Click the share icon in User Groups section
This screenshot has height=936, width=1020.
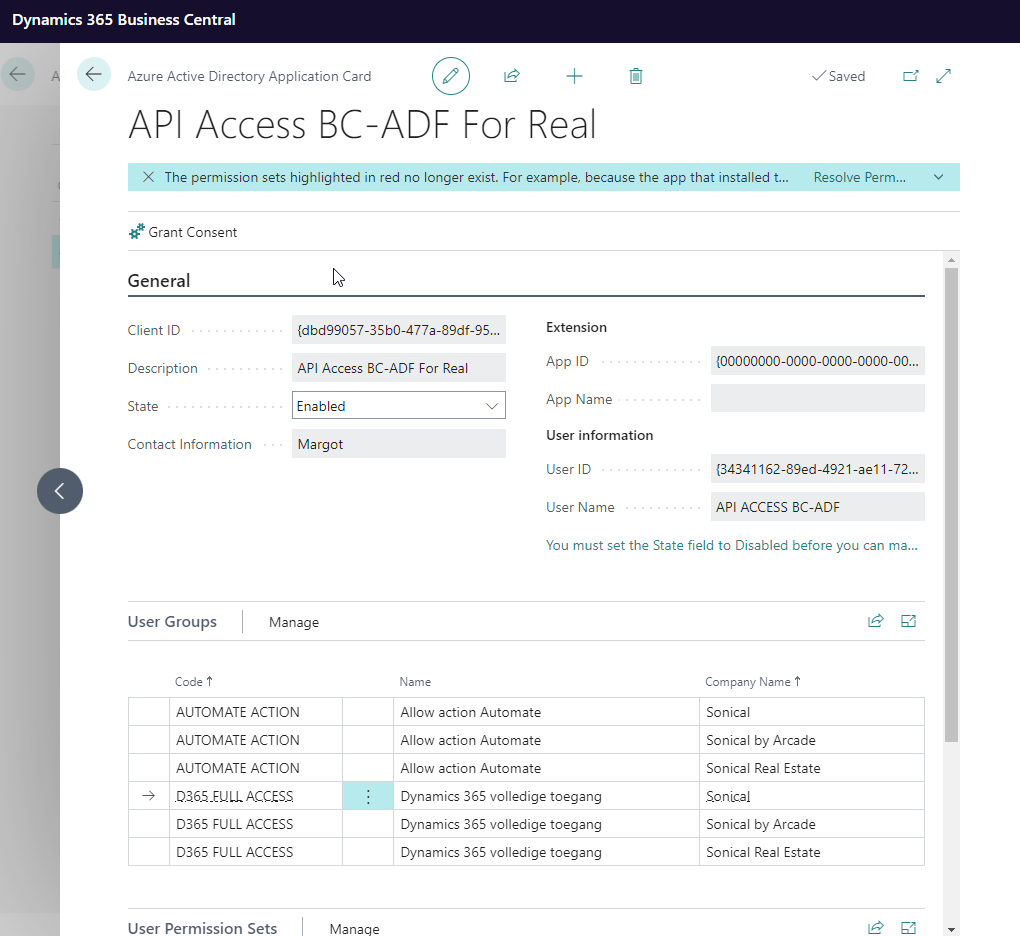click(876, 621)
